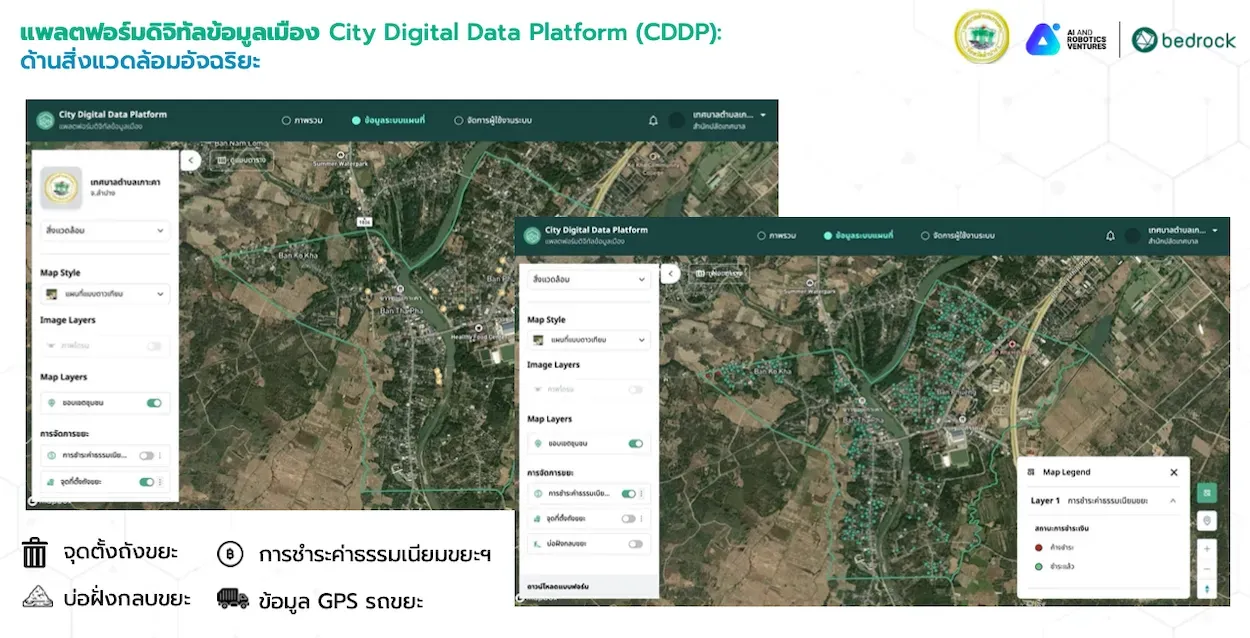
Task: Click the municipal seal logo at slide top
Action: pyautogui.click(x=981, y=38)
